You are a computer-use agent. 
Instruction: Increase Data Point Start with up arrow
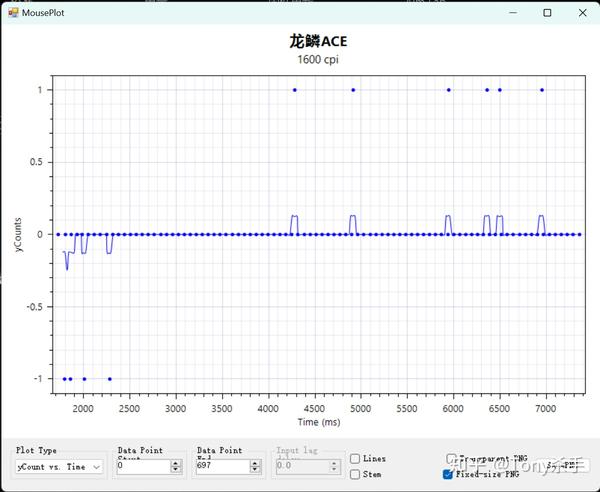(176, 463)
